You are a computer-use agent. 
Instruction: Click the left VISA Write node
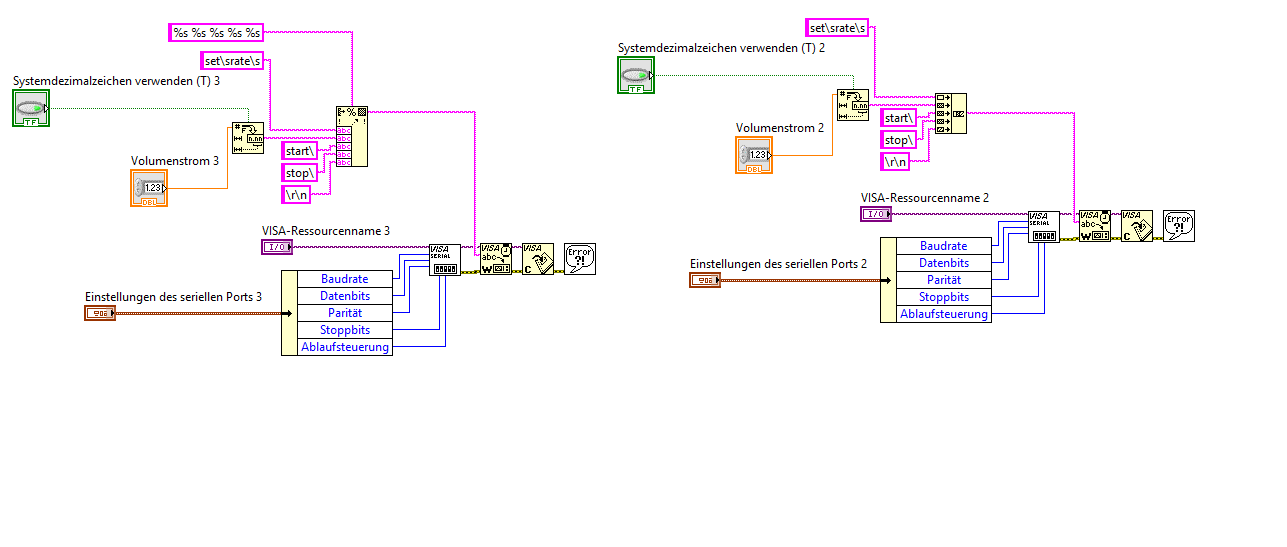point(496,259)
